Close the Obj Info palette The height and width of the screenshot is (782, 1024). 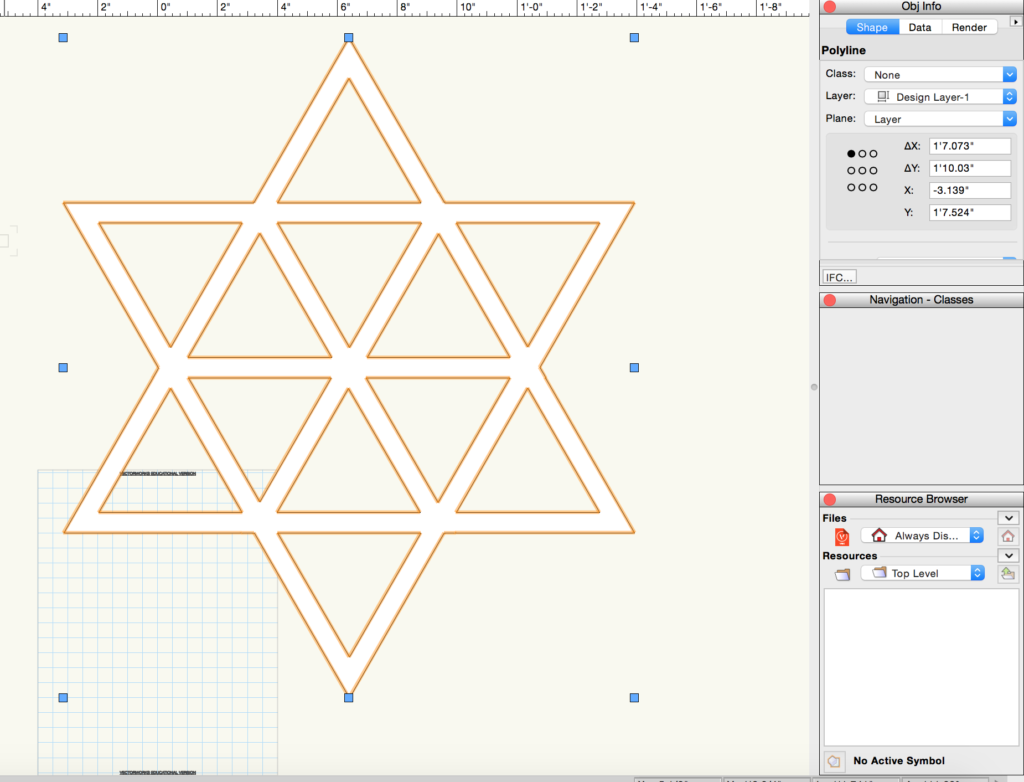(830, 7)
